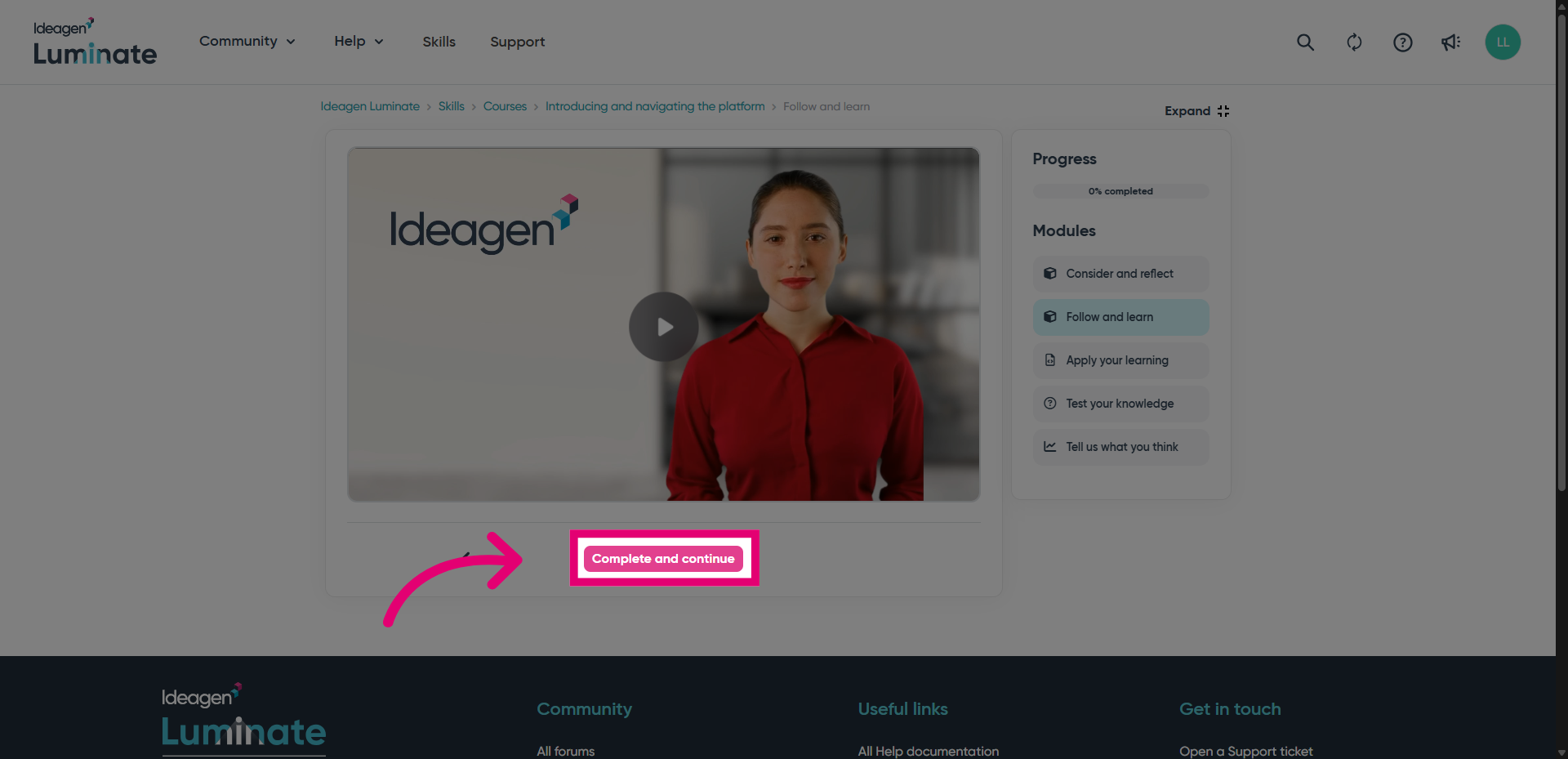Open the help question mark icon

pos(1402,42)
